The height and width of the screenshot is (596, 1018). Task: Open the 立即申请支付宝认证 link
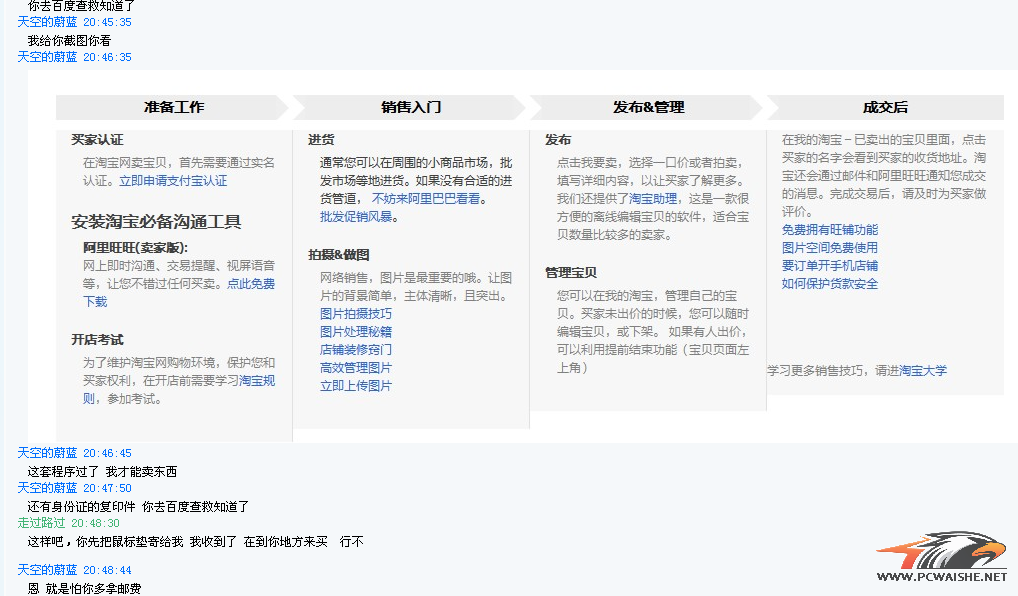coord(173,181)
